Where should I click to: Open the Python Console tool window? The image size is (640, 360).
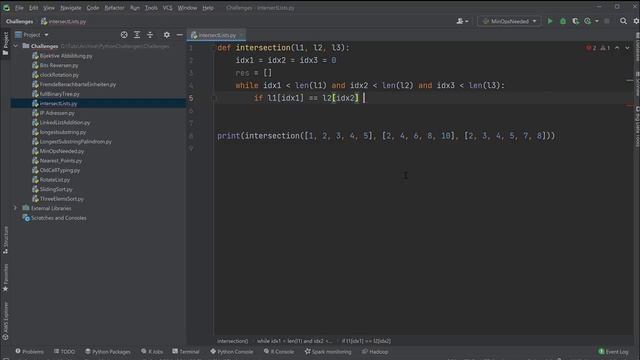pyautogui.click(x=231, y=351)
